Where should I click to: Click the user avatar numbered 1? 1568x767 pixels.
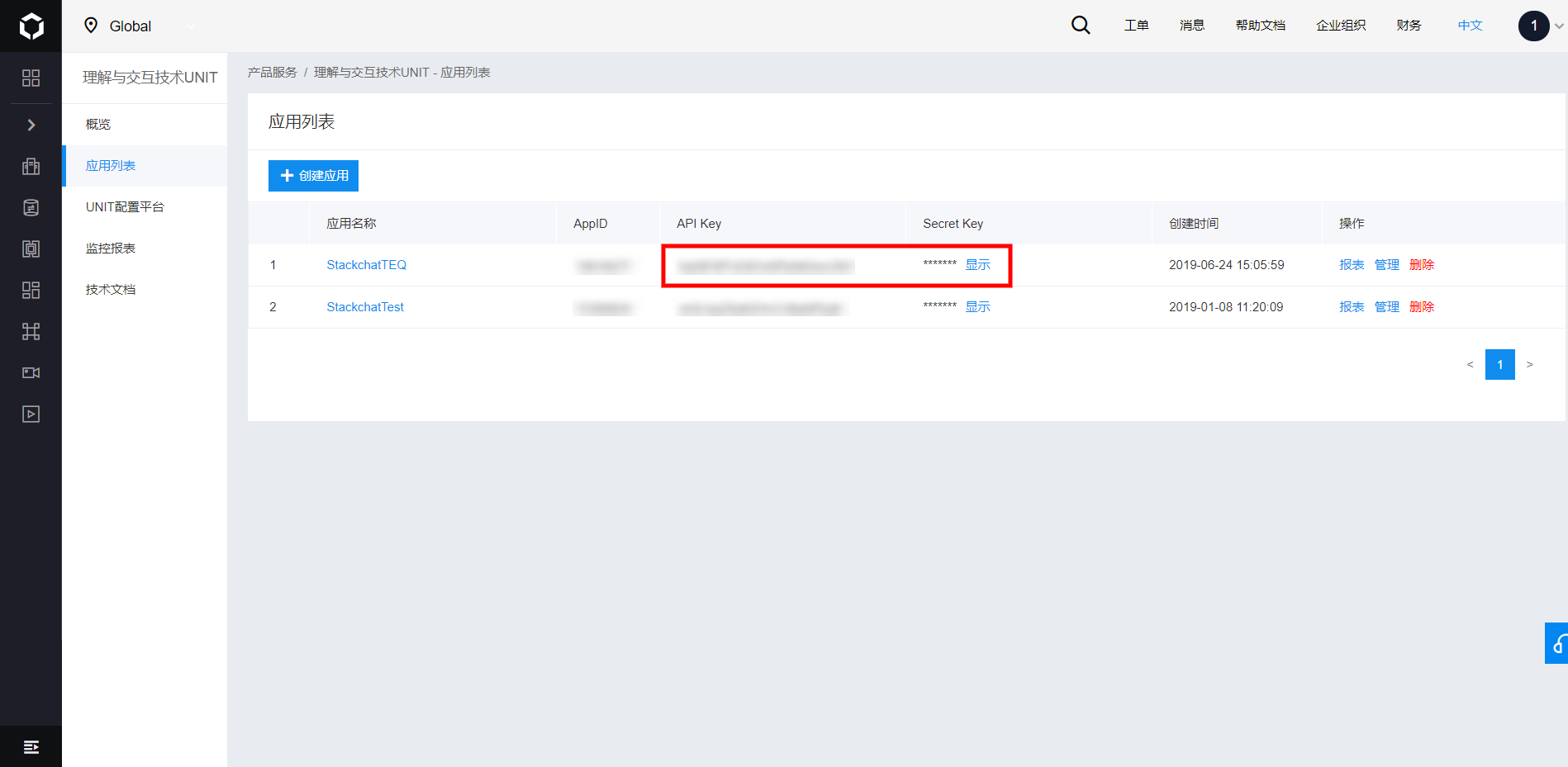point(1534,26)
